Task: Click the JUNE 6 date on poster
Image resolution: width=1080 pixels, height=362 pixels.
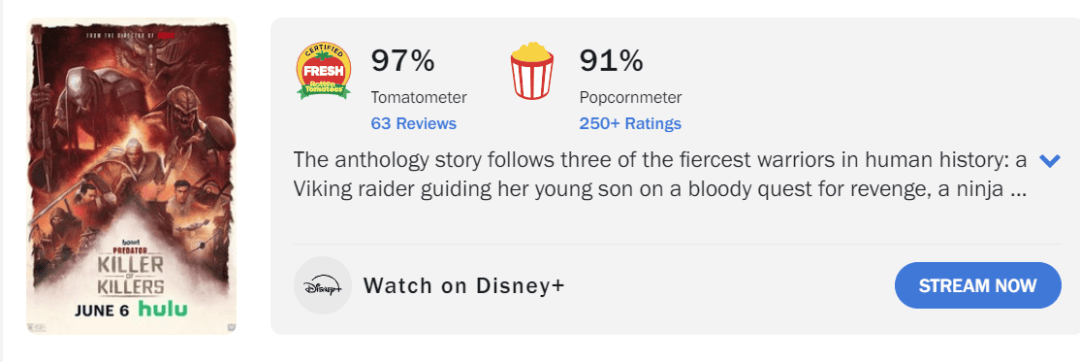Action: click(x=102, y=310)
